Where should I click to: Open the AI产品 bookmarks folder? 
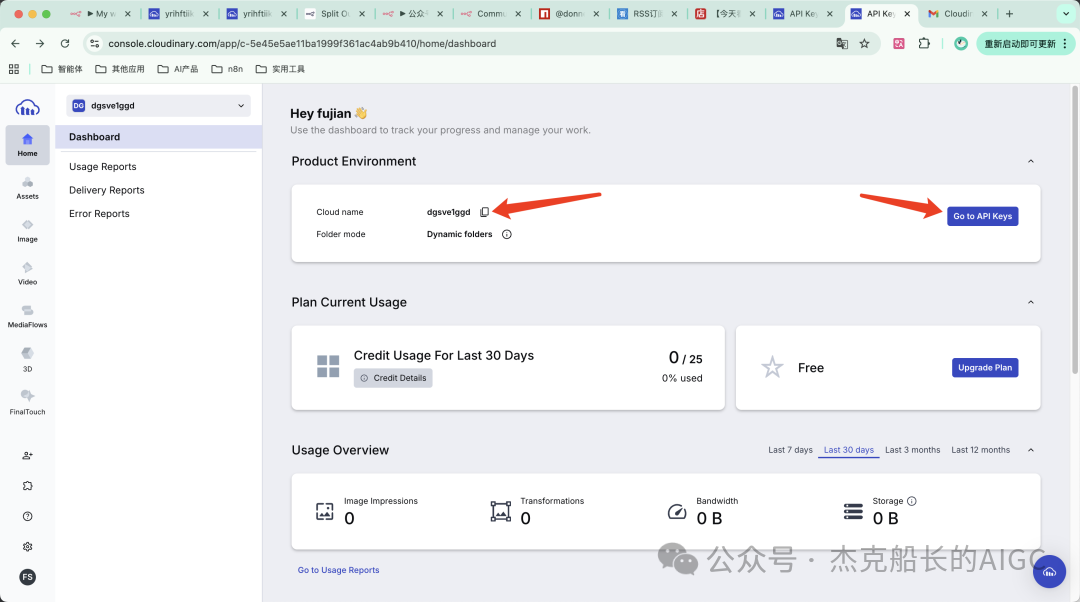[178, 69]
